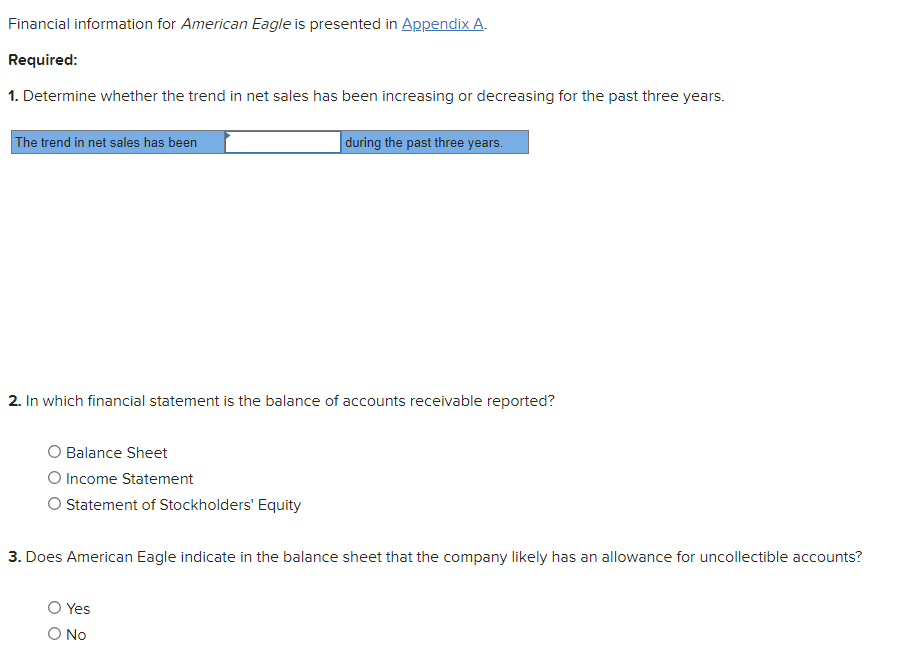Click the Appendix A hyperlink for financial information
Viewport: 915px width, 671px height.
point(441,23)
